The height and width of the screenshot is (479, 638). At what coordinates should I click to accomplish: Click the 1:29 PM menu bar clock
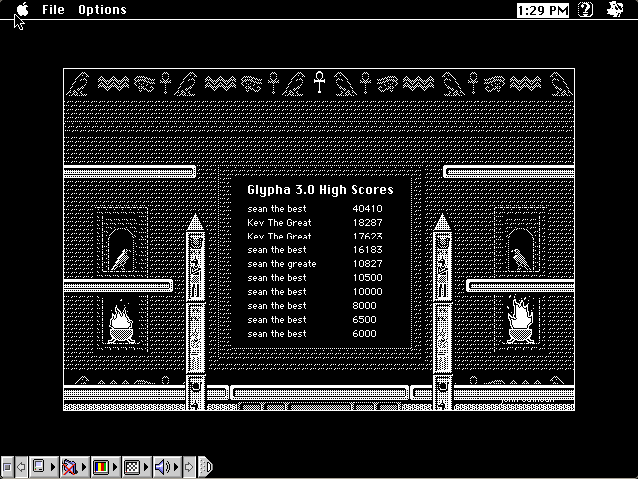(543, 10)
